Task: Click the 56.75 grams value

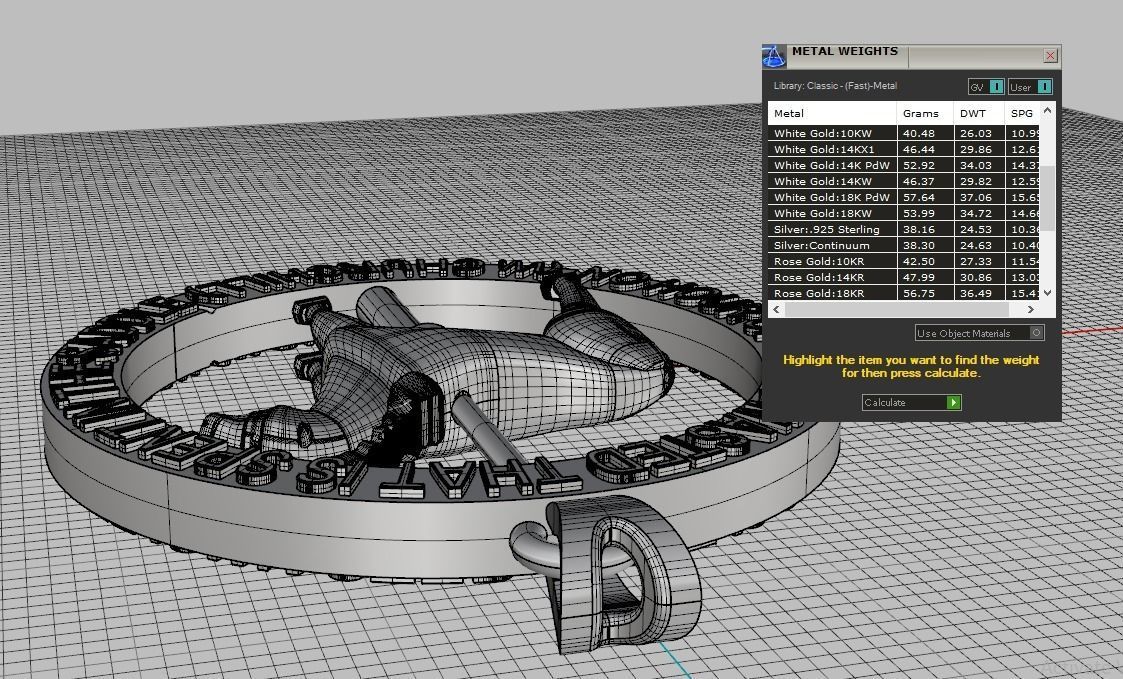Action: click(919, 293)
